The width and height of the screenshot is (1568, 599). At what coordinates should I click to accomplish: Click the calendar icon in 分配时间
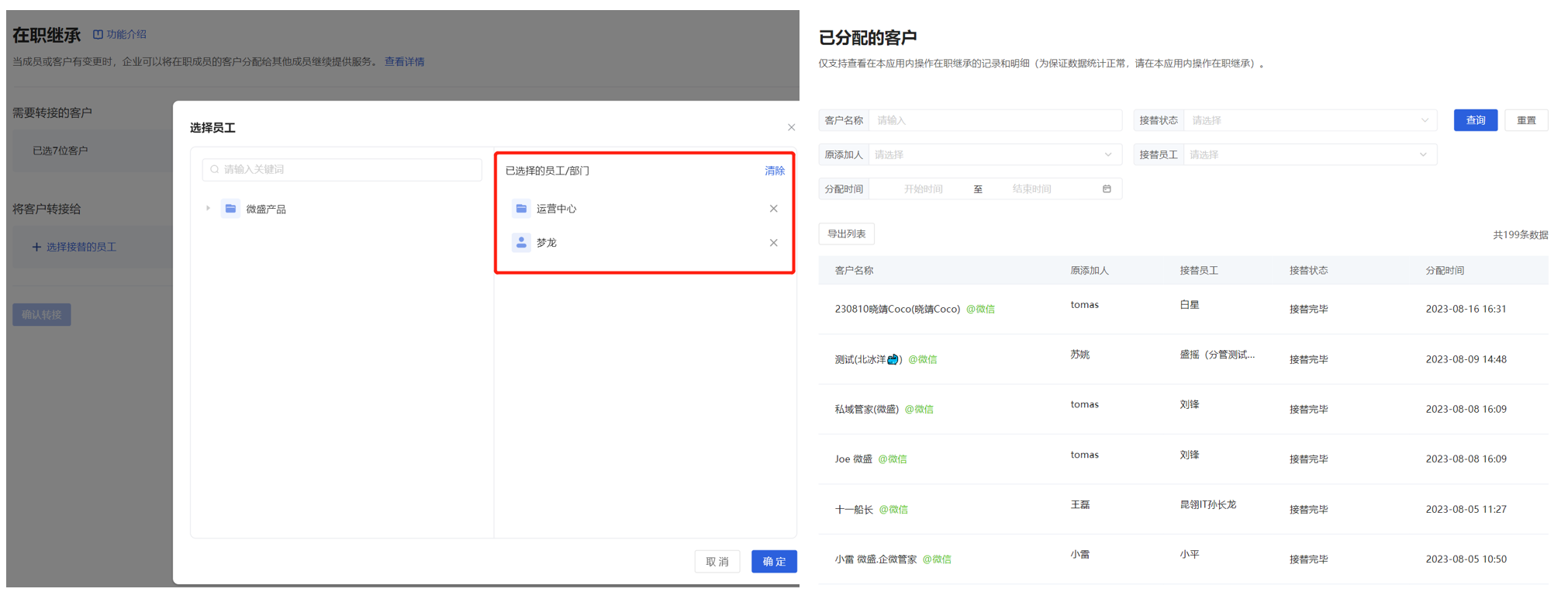[1107, 189]
